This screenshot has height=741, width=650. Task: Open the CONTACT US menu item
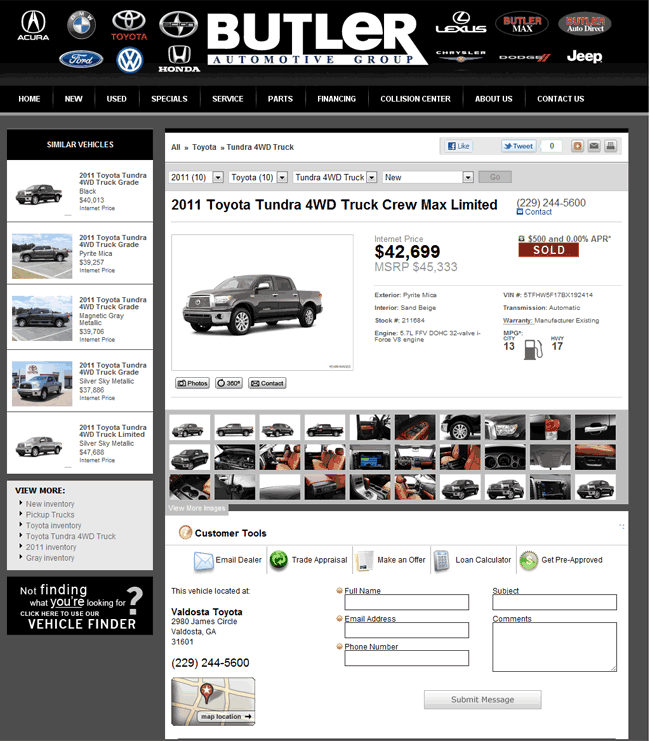click(x=560, y=99)
